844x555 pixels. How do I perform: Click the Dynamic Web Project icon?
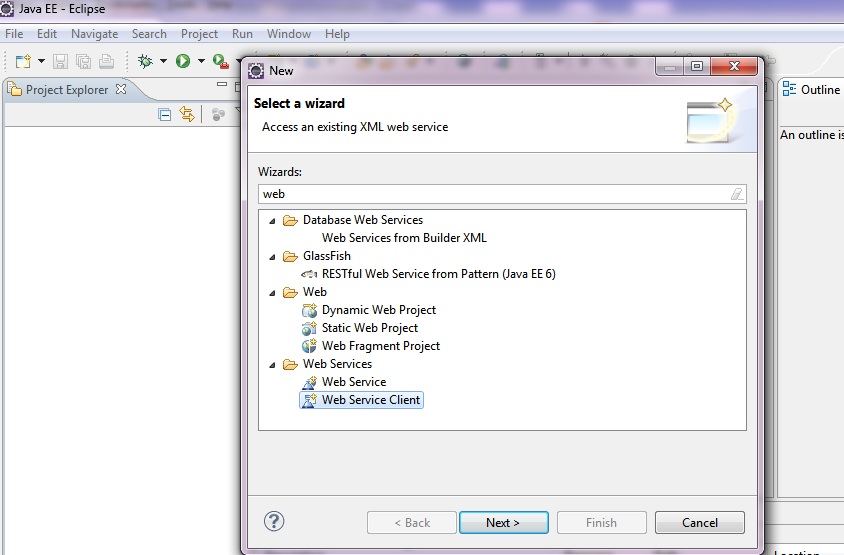click(x=310, y=310)
